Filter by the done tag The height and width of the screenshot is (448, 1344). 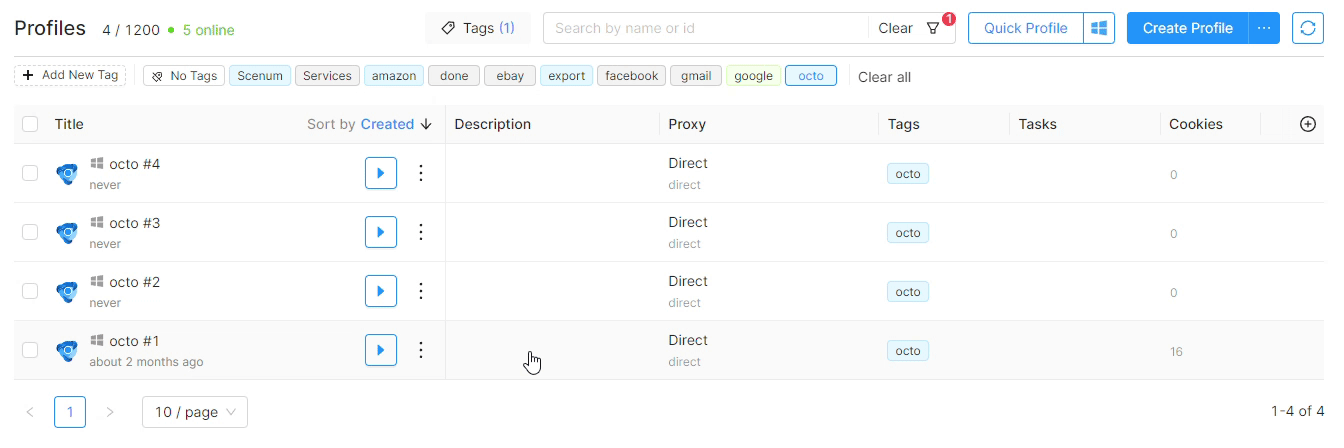454,76
